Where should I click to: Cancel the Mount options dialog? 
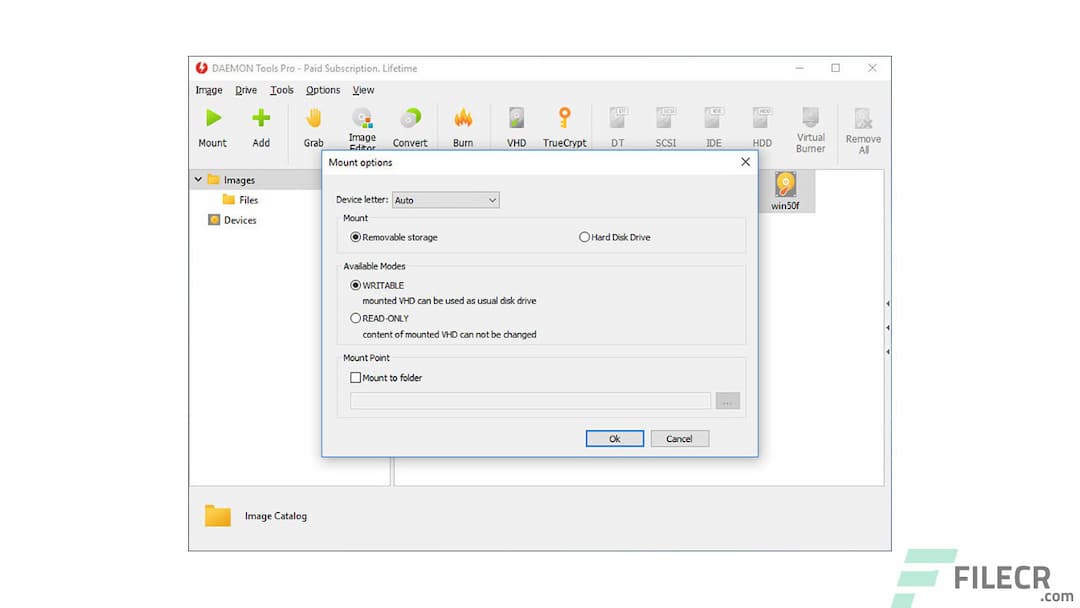click(679, 438)
